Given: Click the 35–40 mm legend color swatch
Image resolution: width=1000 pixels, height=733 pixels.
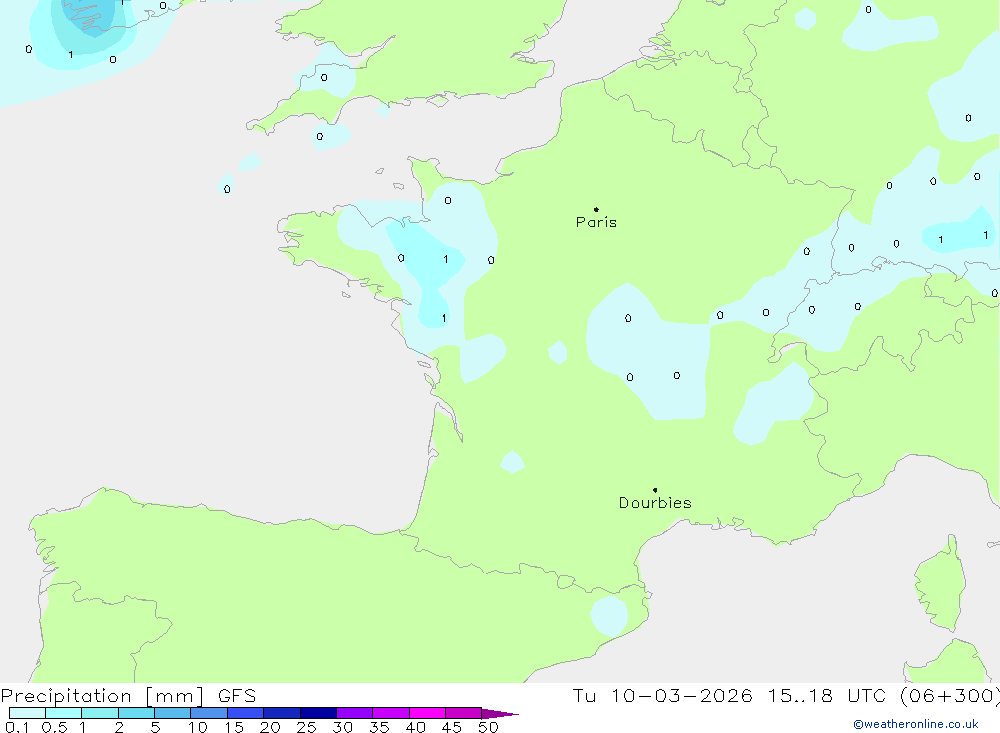Looking at the screenshot, I should click(391, 713).
